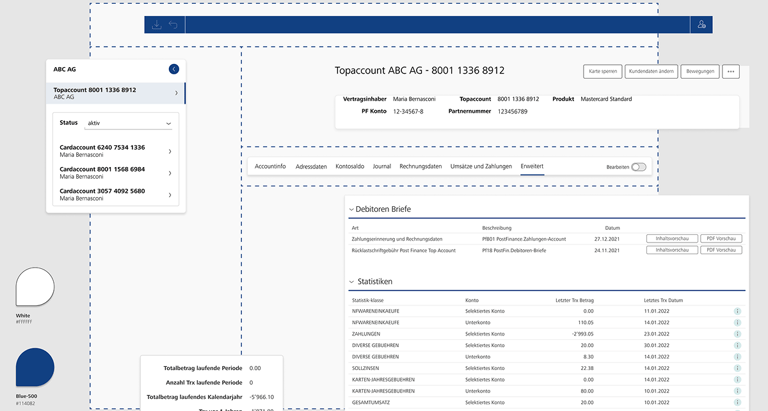Viewport: 768px width, 411px height.
Task: Click the Statistik-klasse column header
Action: [367, 300]
